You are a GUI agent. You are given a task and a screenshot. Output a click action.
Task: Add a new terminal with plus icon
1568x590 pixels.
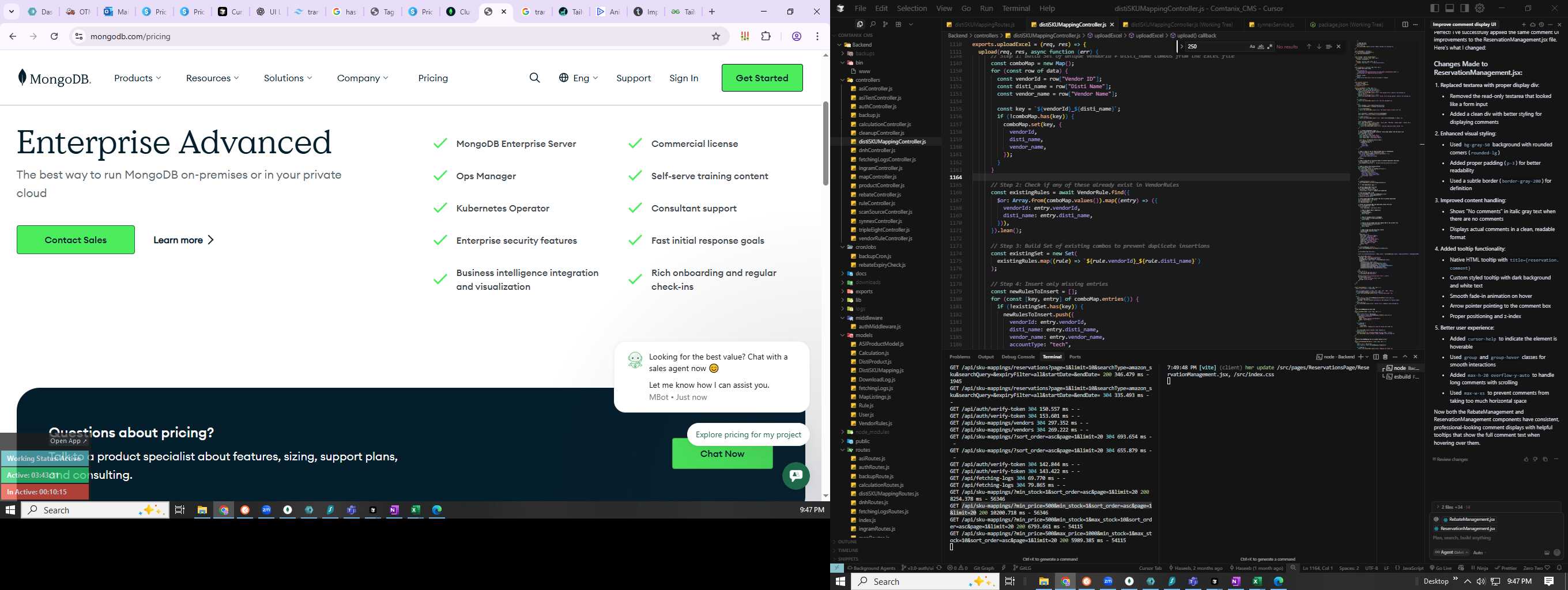tap(1361, 357)
